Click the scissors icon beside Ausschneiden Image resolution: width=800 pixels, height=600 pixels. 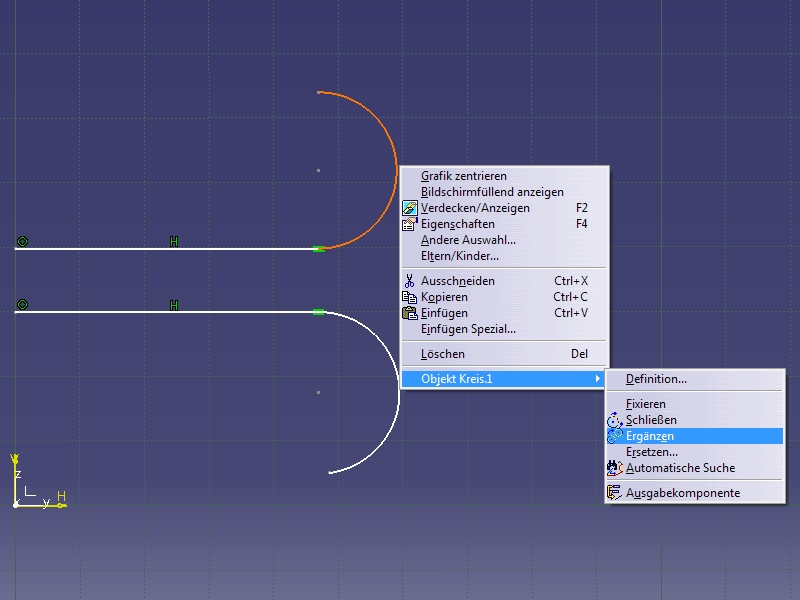point(410,281)
